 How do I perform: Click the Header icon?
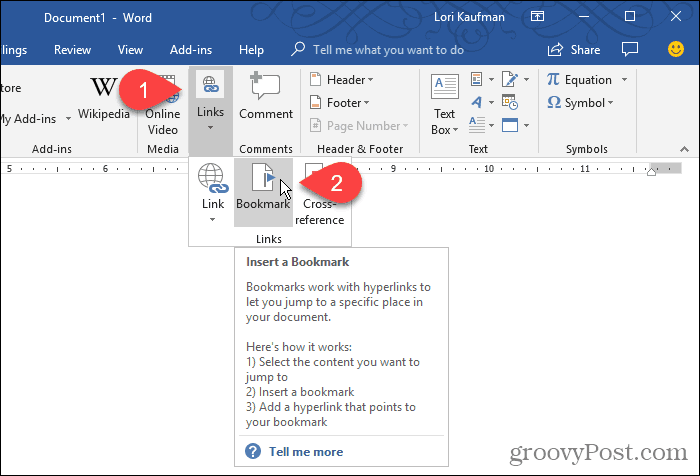(x=316, y=79)
